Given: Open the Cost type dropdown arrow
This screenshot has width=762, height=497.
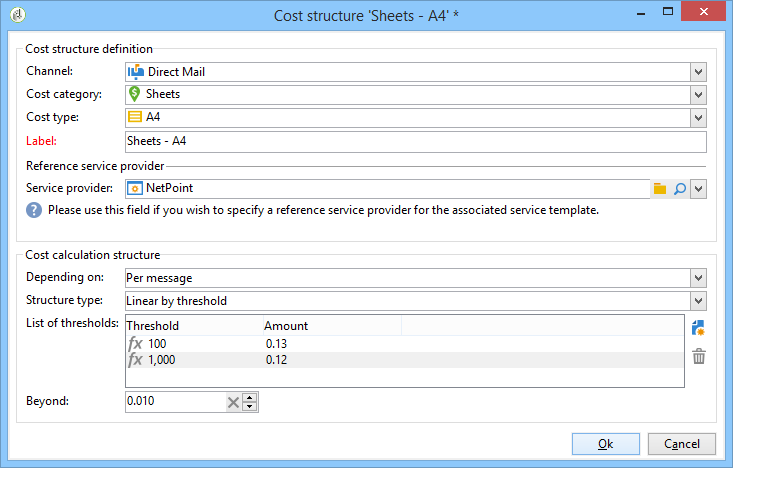Looking at the screenshot, I should click(x=698, y=118).
